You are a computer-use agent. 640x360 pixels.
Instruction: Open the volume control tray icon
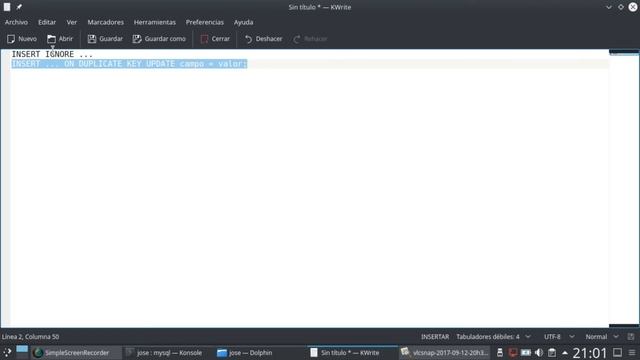[x=539, y=353]
